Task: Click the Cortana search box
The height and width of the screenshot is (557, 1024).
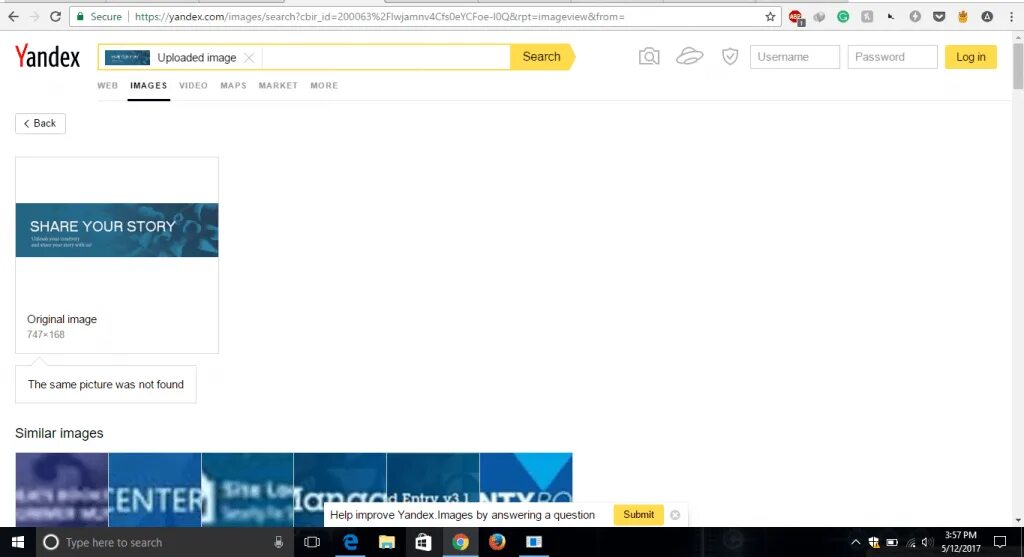Action: 163,542
